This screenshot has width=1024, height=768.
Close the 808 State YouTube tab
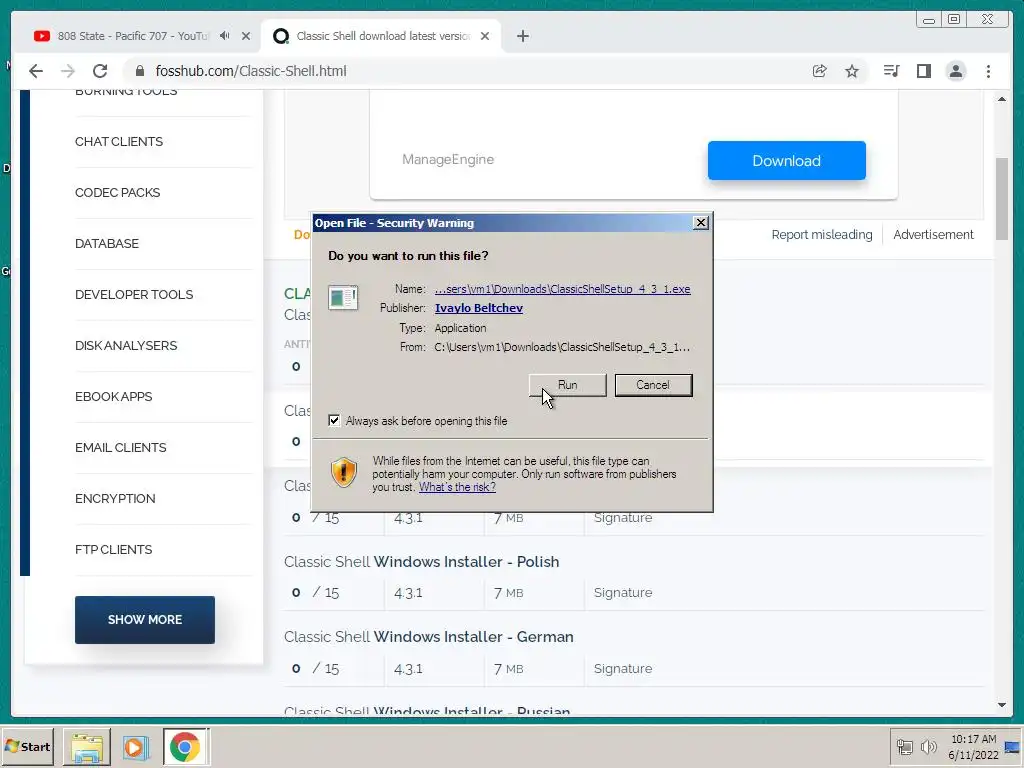coord(246,36)
